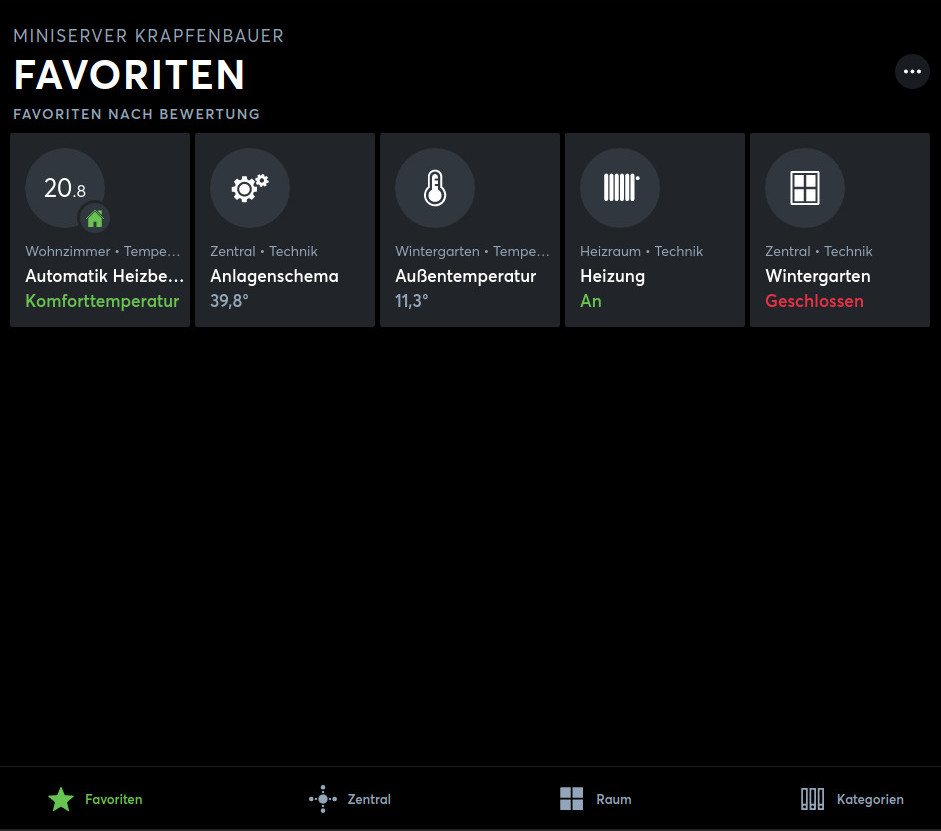941x831 pixels.
Task: Click the Außentemperatur thermometer icon
Action: tap(435, 188)
